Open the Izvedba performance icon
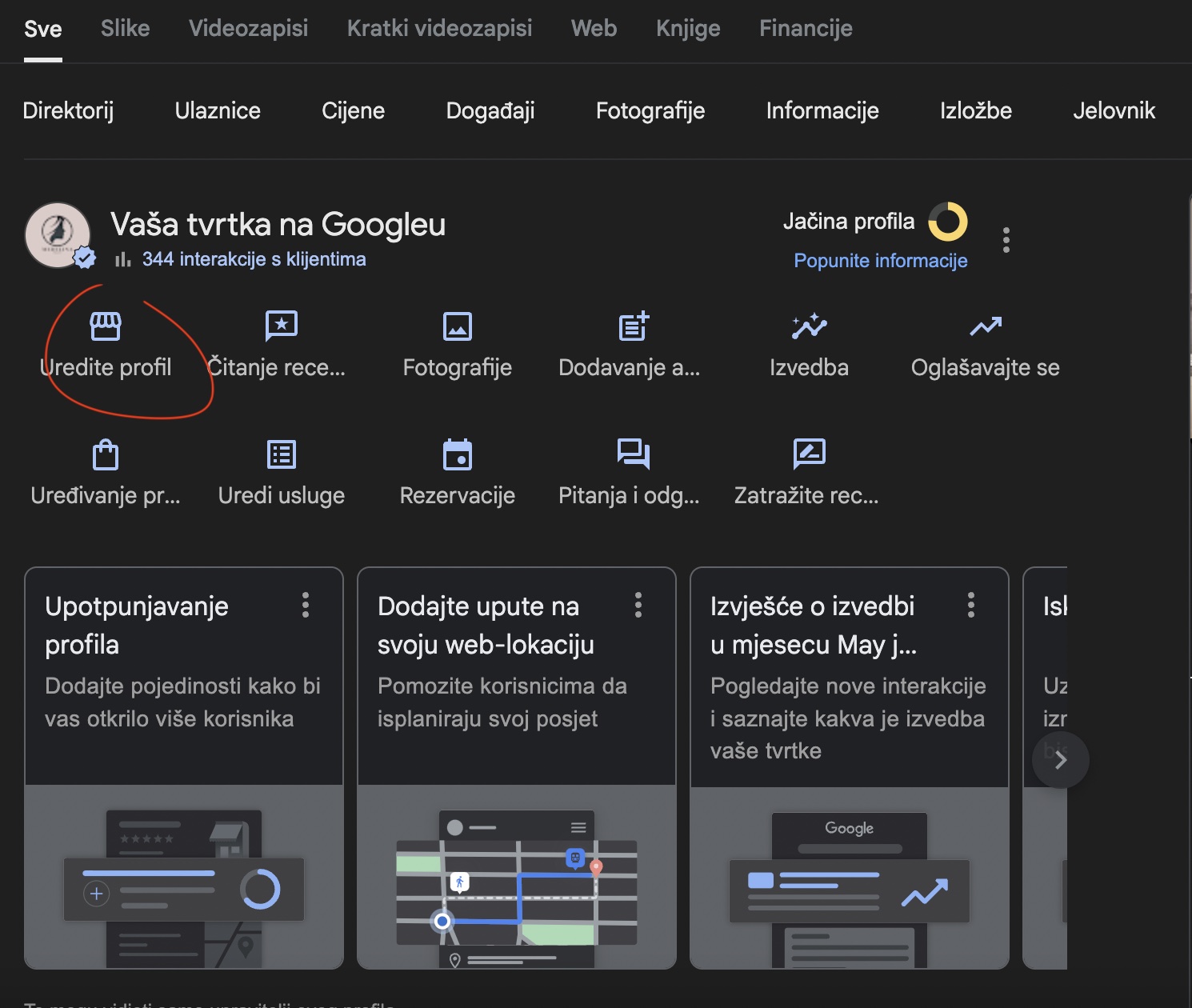Viewport: 1192px width, 1008px height. pos(809,326)
